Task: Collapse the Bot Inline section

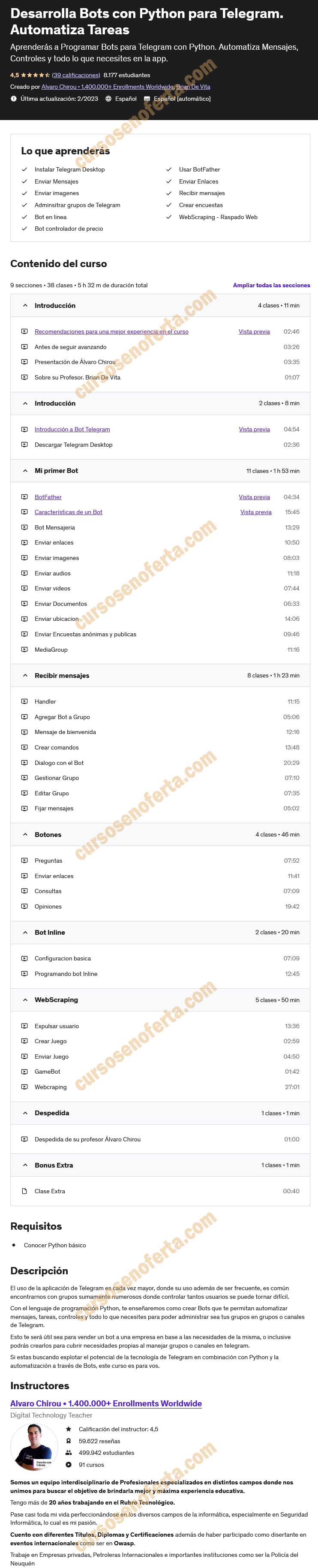Action: (25, 932)
